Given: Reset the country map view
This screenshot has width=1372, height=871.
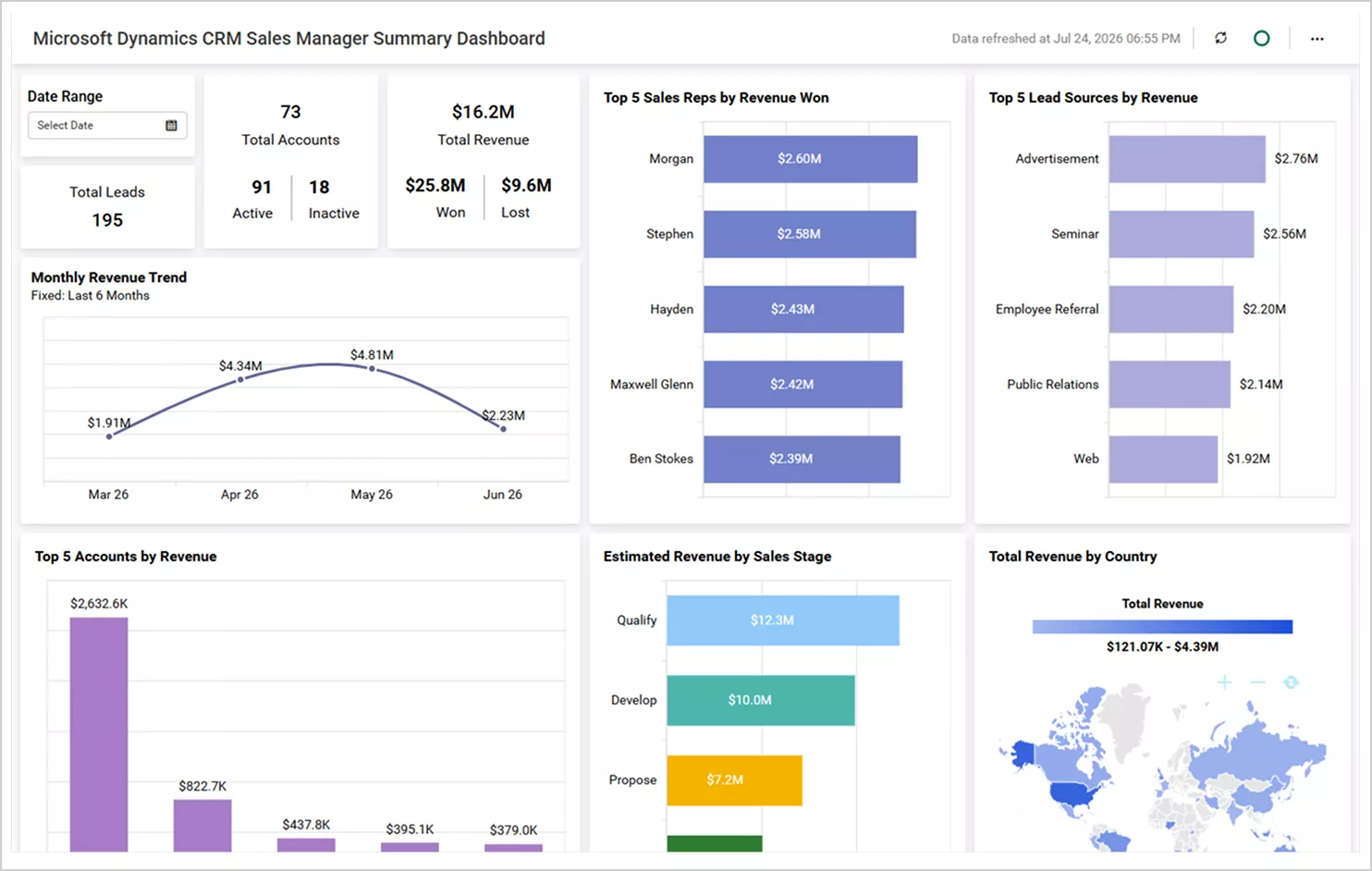Looking at the screenshot, I should click(1291, 682).
